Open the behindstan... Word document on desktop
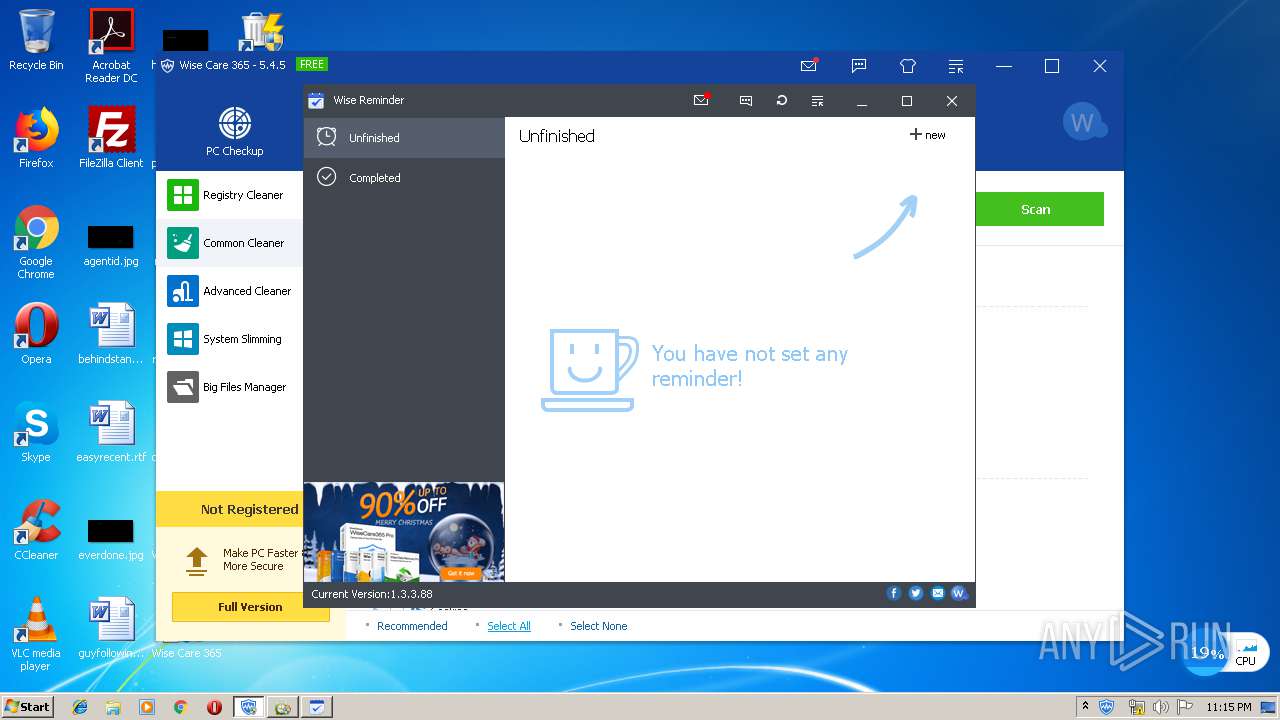Screen dimensions: 1280x720 [x=111, y=335]
